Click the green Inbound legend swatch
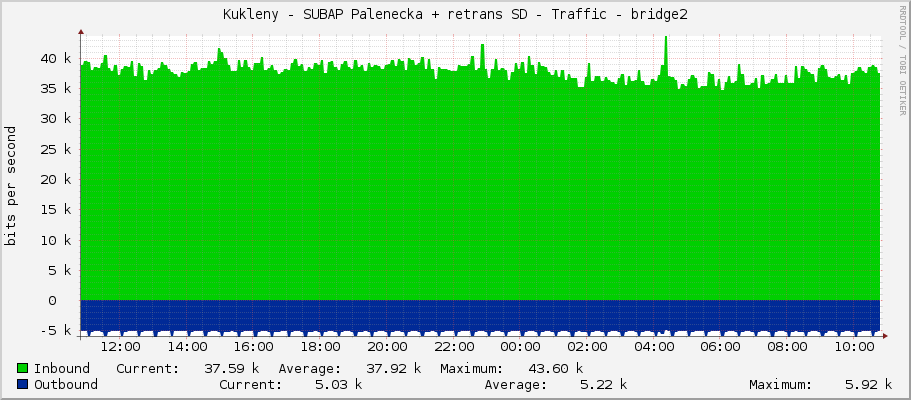Image resolution: width=911 pixels, height=400 pixels. (23, 368)
